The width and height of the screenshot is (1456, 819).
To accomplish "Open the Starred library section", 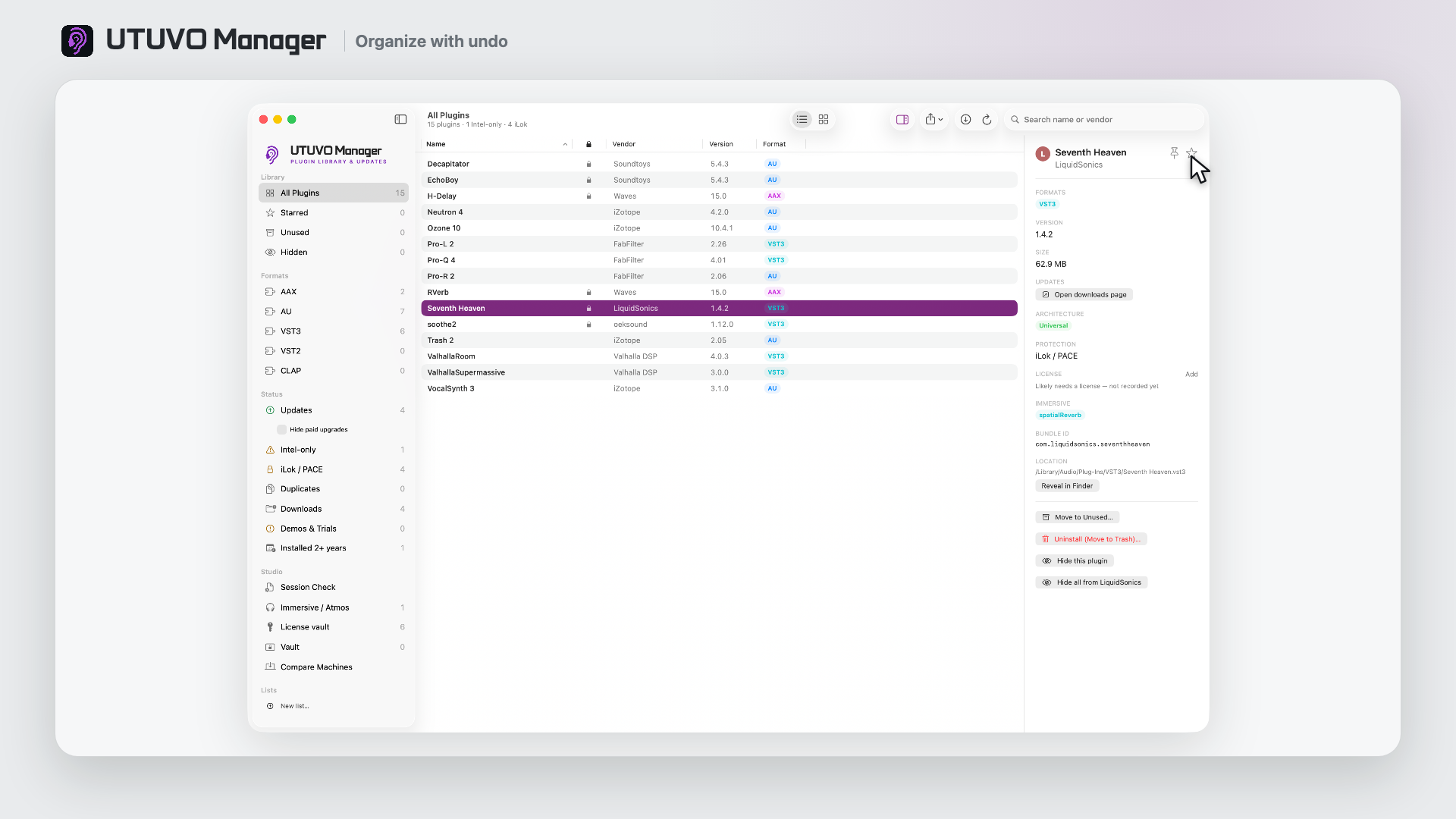I will click(334, 213).
